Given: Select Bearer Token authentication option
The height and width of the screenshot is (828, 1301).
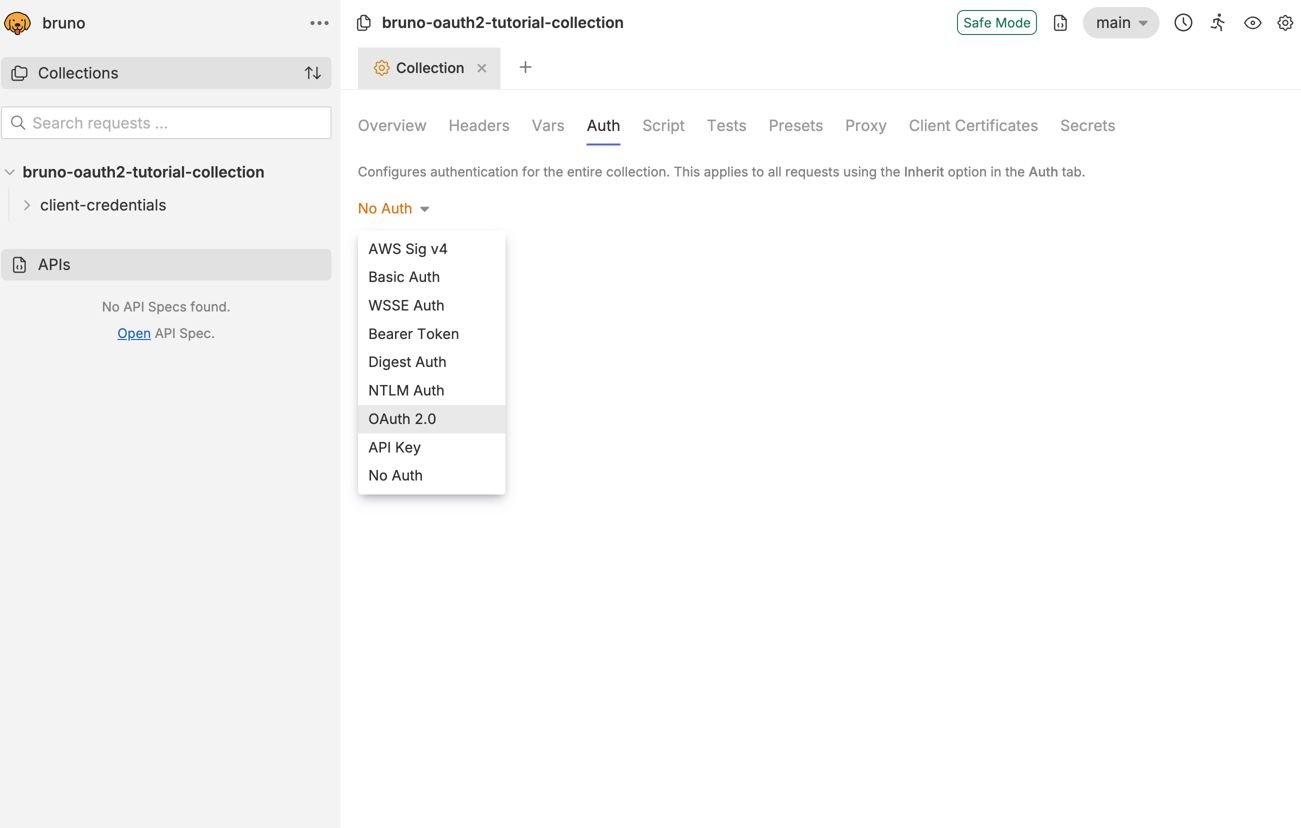Looking at the screenshot, I should coord(413,333).
